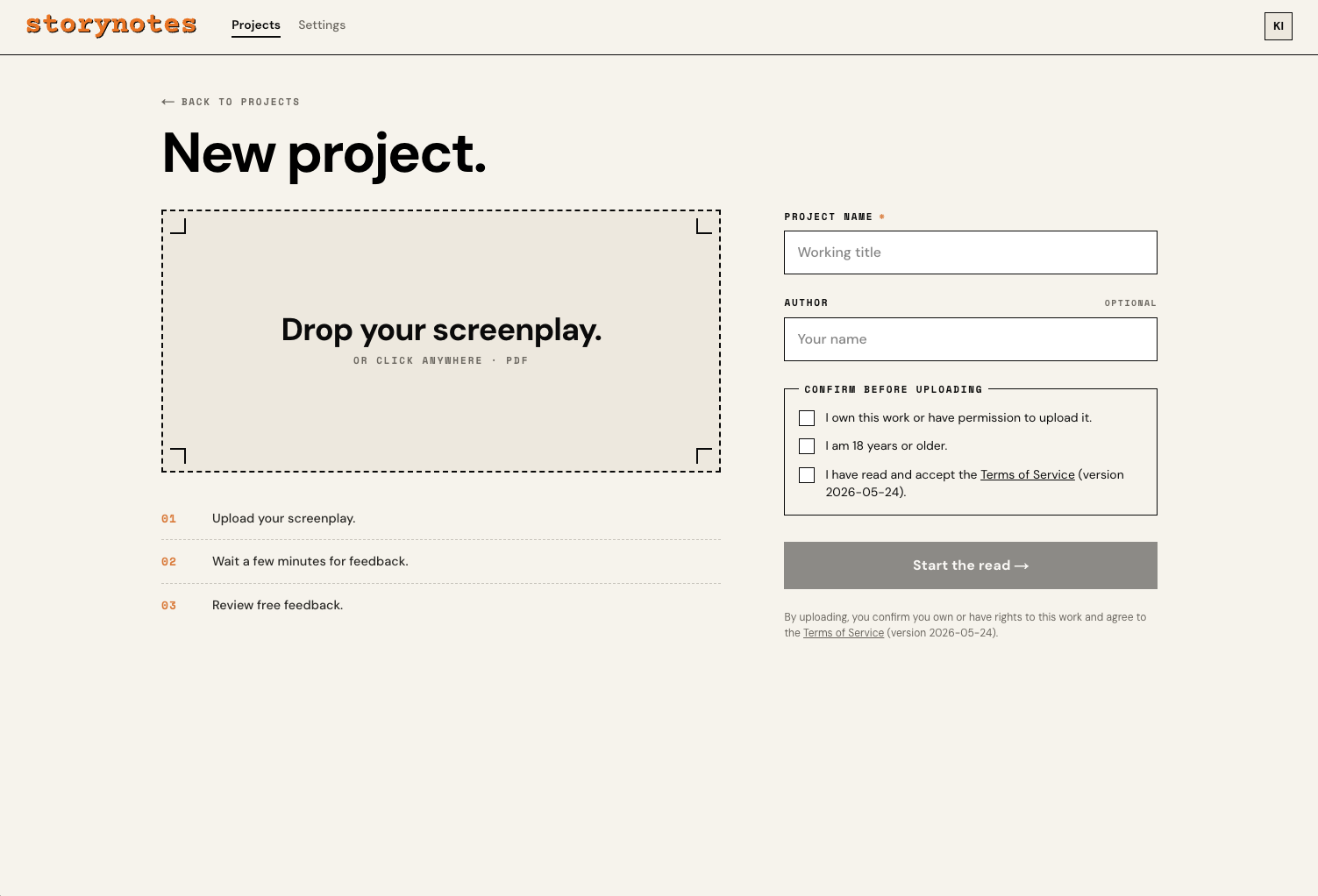The width and height of the screenshot is (1318, 896).
Task: Click step 02 Wait a few minutes
Action: (x=441, y=561)
